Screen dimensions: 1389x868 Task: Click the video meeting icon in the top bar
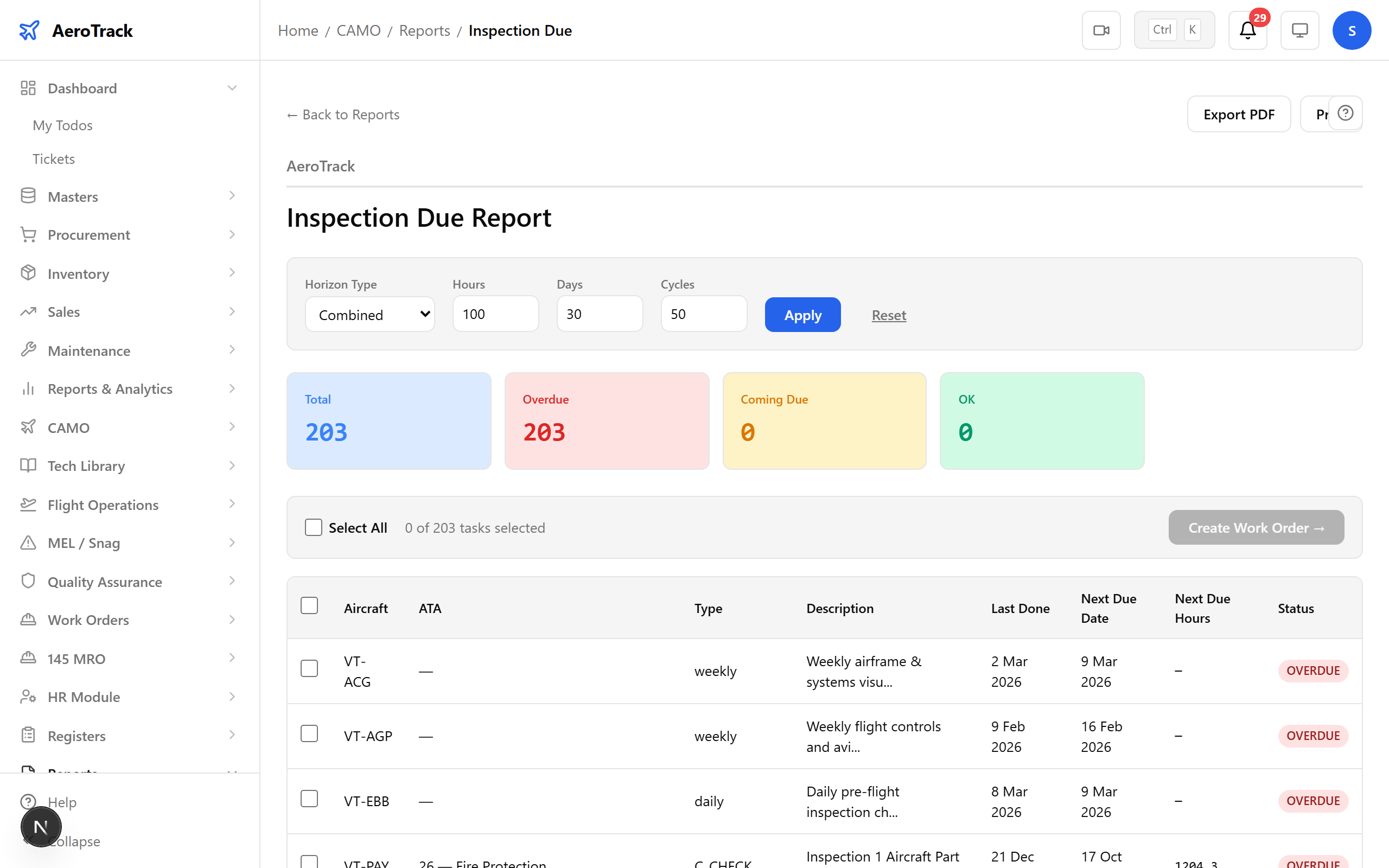coord(1101,30)
